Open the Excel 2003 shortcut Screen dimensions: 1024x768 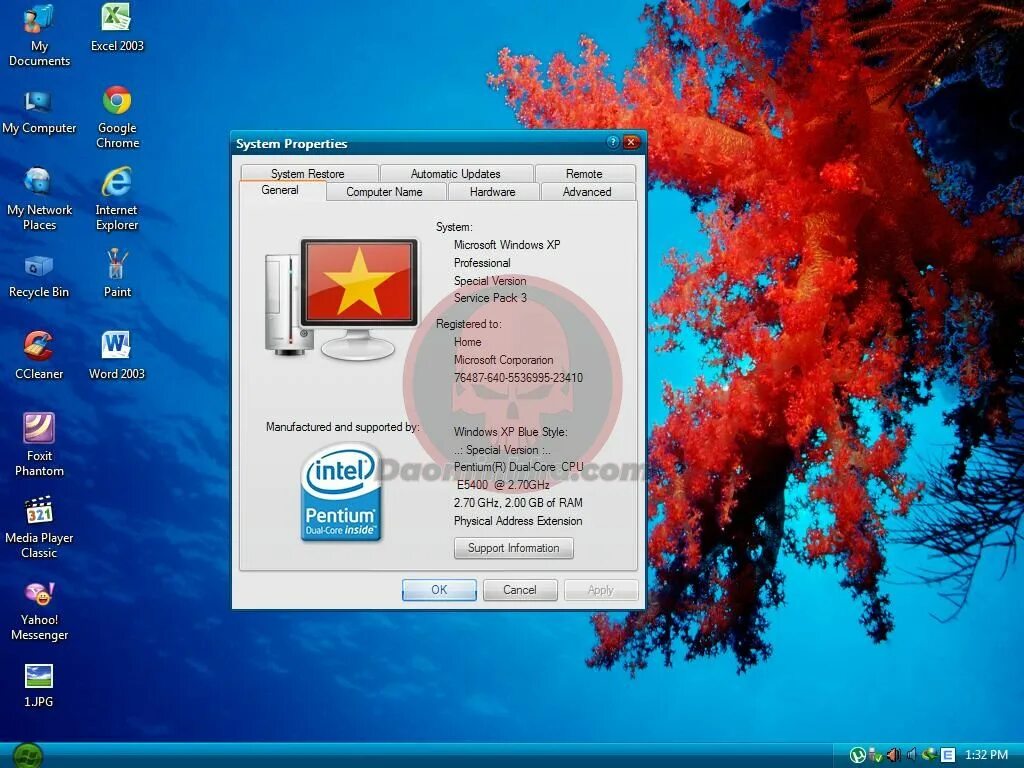(117, 27)
